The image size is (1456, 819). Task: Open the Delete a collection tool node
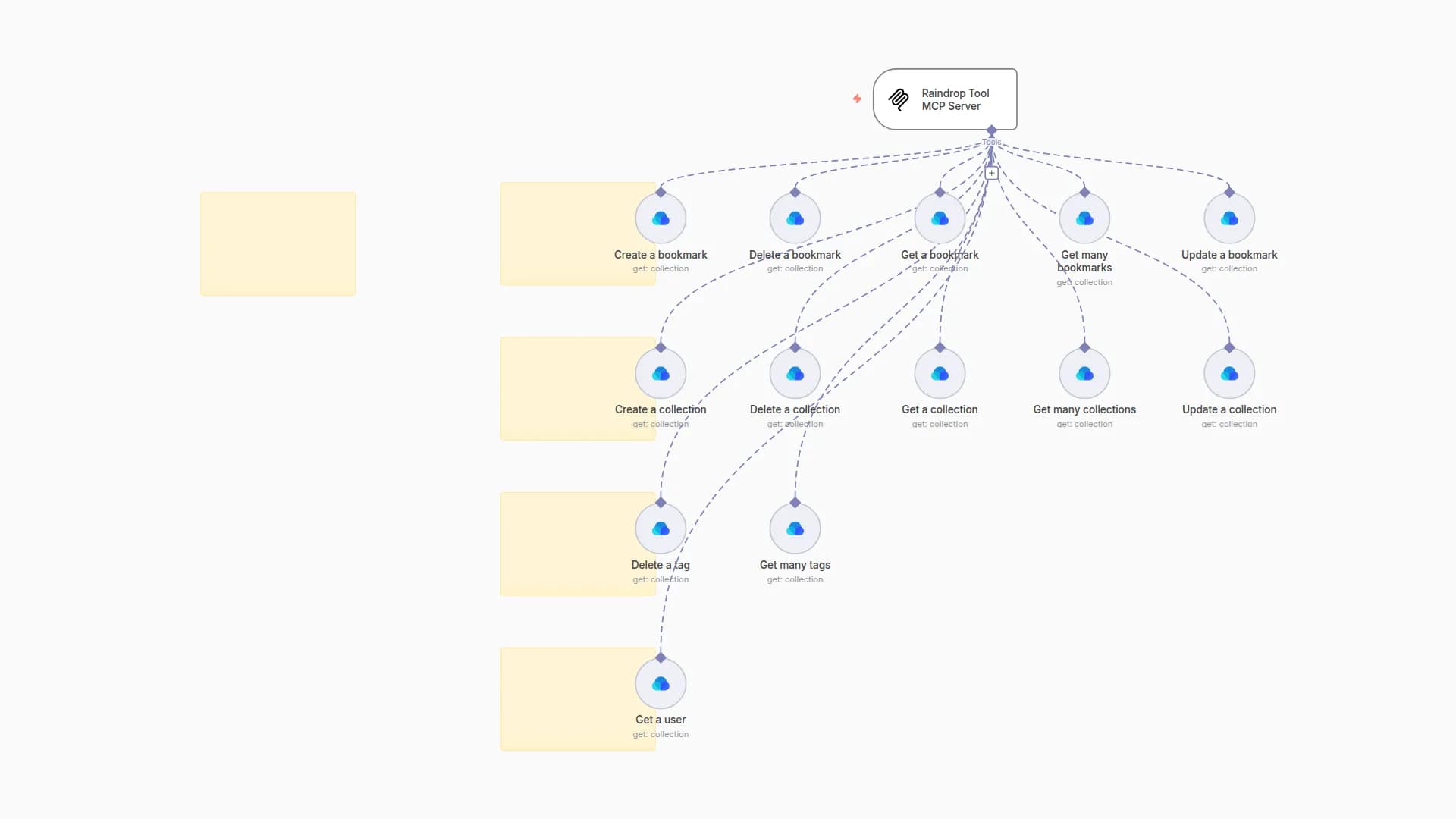click(x=794, y=373)
